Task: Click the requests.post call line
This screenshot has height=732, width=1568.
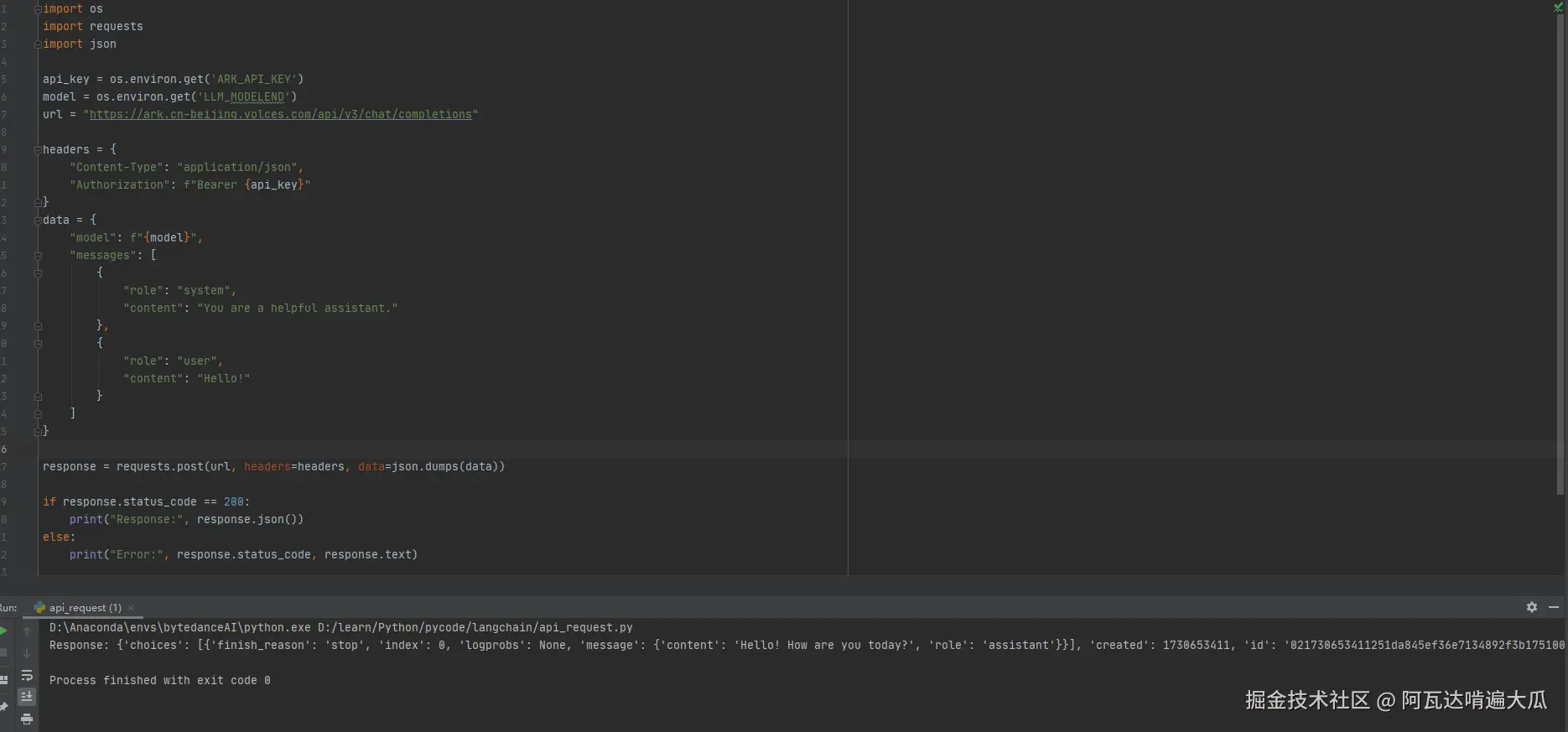Action: coord(273,466)
